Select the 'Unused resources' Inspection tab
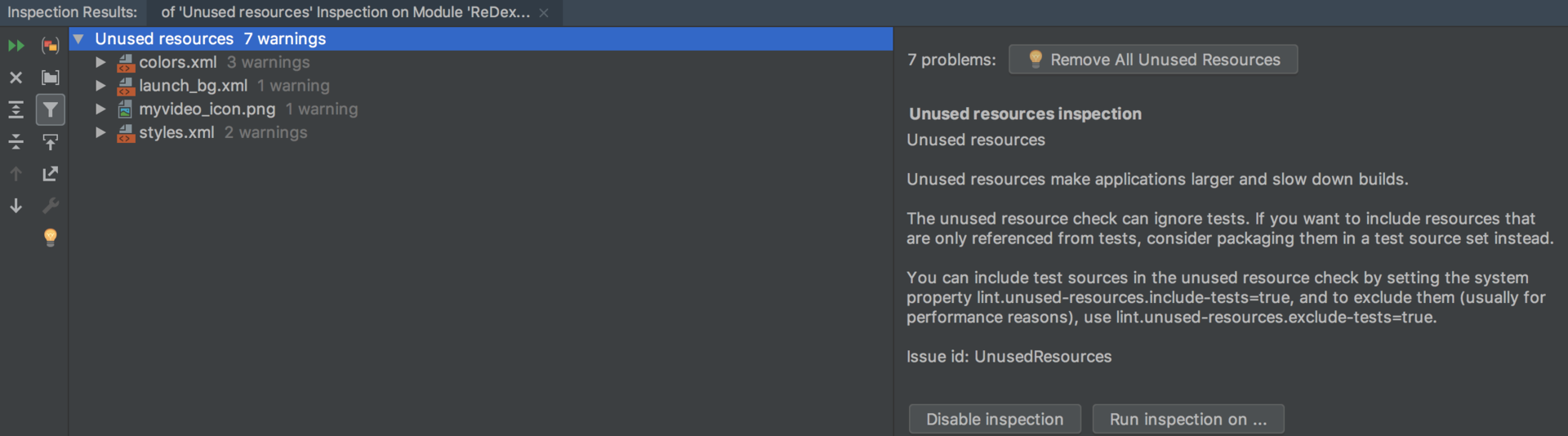This screenshot has height=436, width=1568. 345,12
